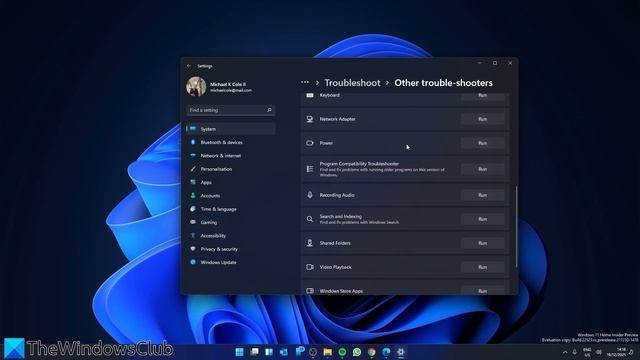Click the Accessibility figure icon
The image size is (640, 360).
[x=193, y=236]
